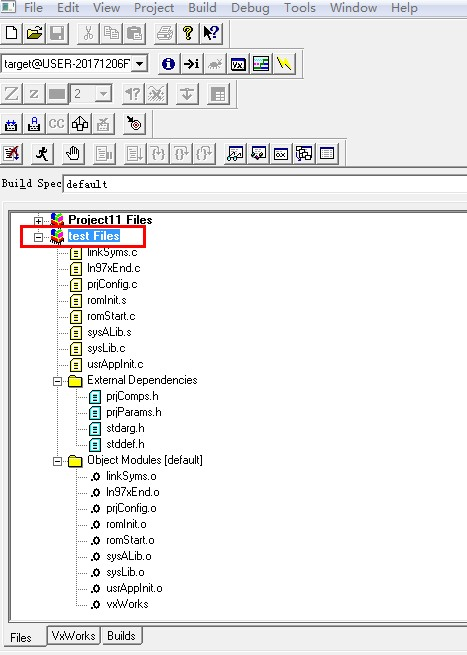Open the target server dropdown
Screen dimensions: 467x655
[140, 64]
